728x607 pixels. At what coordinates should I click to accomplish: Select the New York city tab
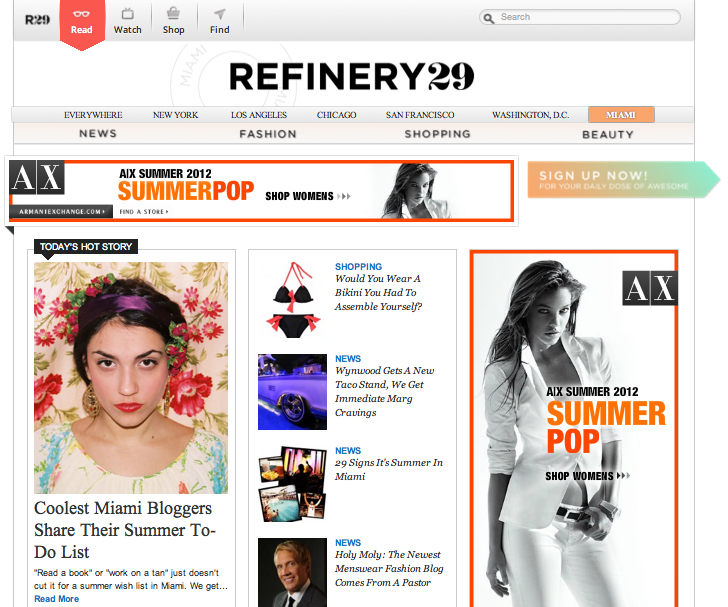click(176, 115)
